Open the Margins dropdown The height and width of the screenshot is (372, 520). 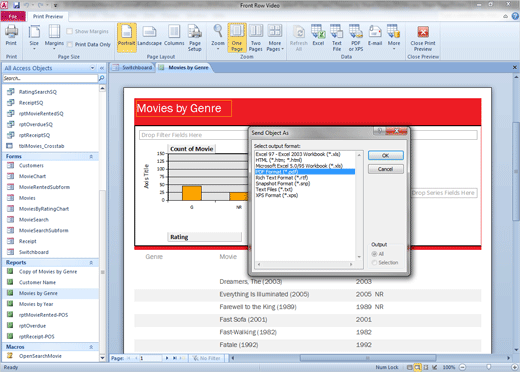[54, 37]
